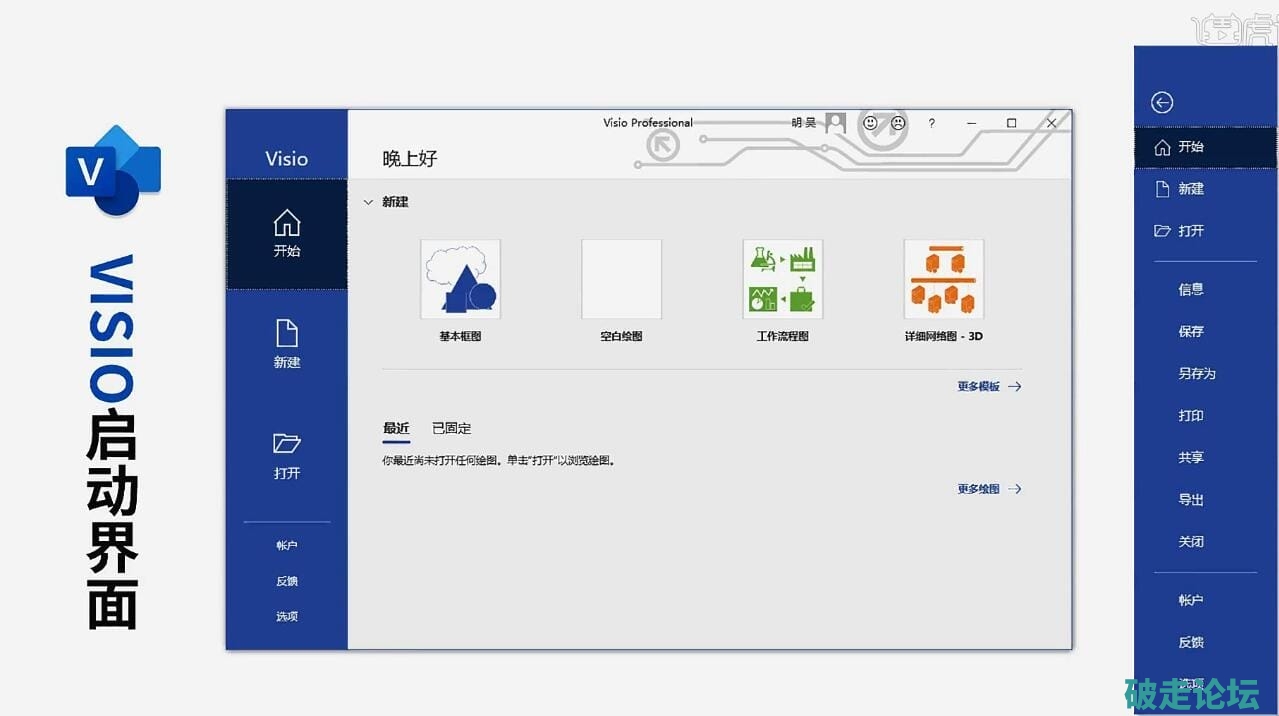
Task: Pick the 工作流程图 template thumbnail
Action: (x=782, y=279)
